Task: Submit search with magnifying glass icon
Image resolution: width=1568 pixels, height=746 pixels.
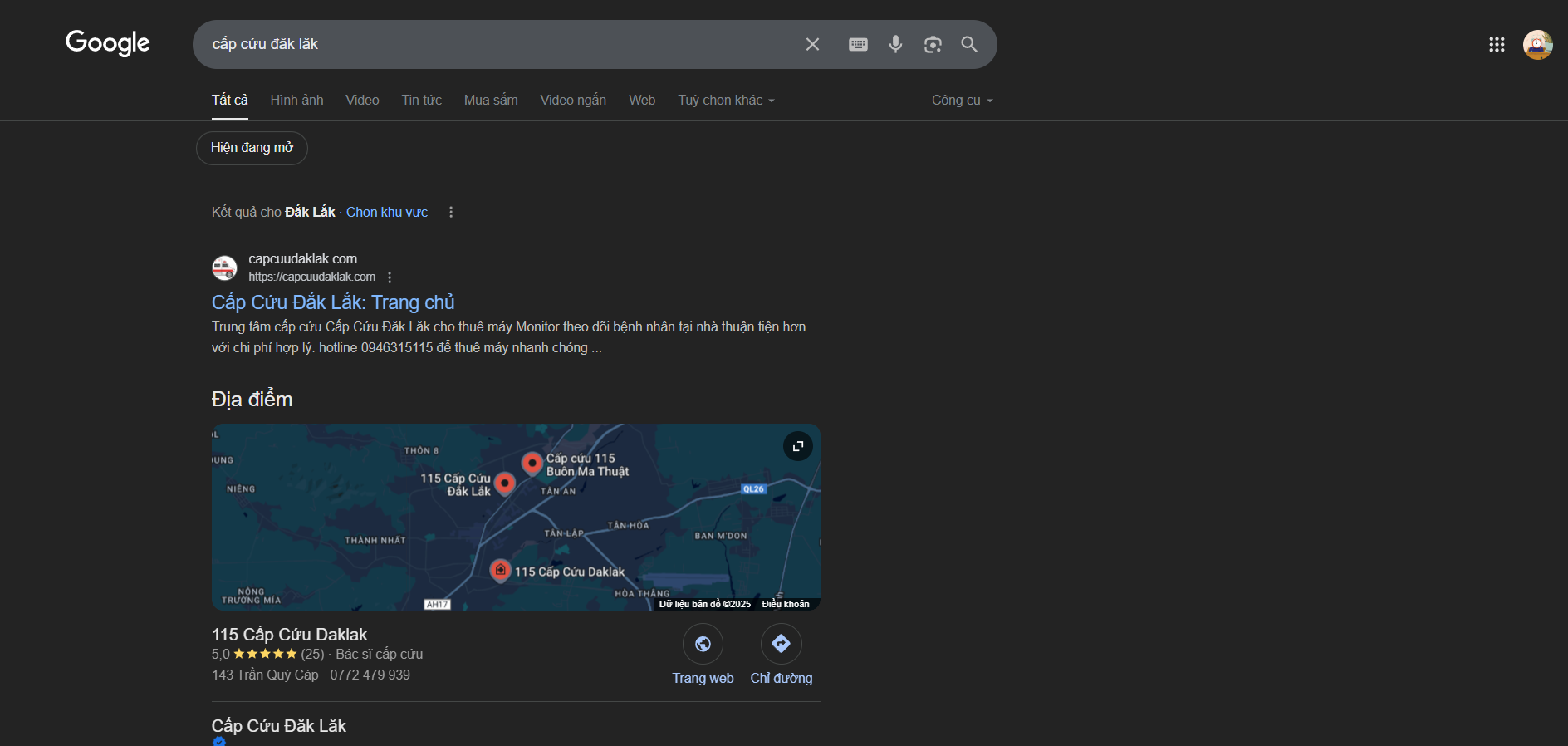Action: pos(969,44)
